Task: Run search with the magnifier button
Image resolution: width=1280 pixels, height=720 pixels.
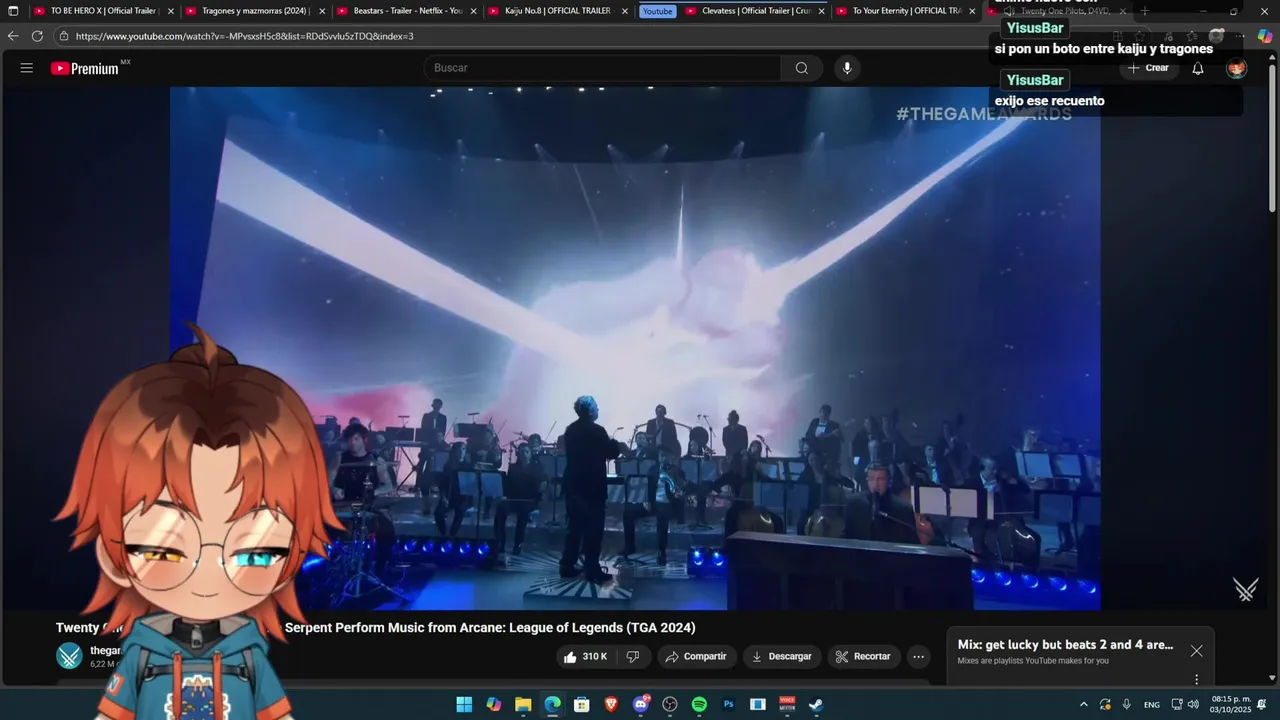Action: point(802,68)
